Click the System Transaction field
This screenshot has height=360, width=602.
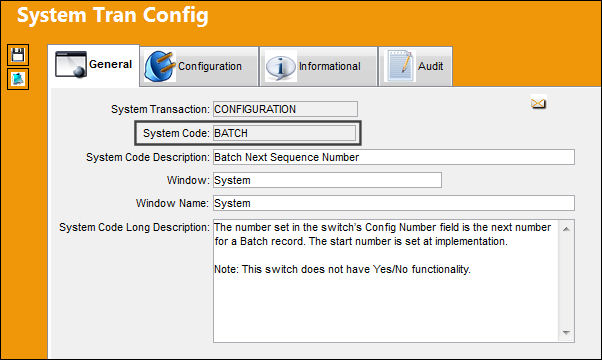(x=285, y=109)
